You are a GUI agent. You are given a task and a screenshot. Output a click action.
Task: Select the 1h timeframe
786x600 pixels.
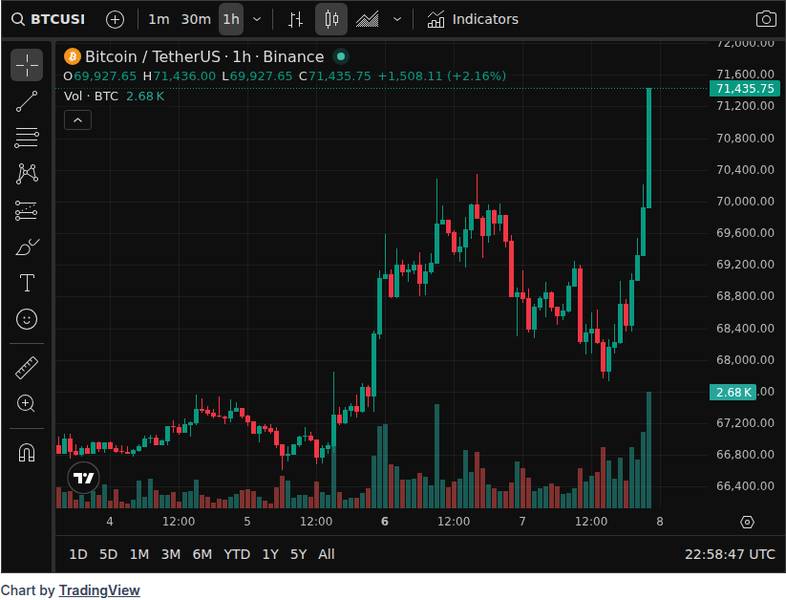[x=231, y=20]
